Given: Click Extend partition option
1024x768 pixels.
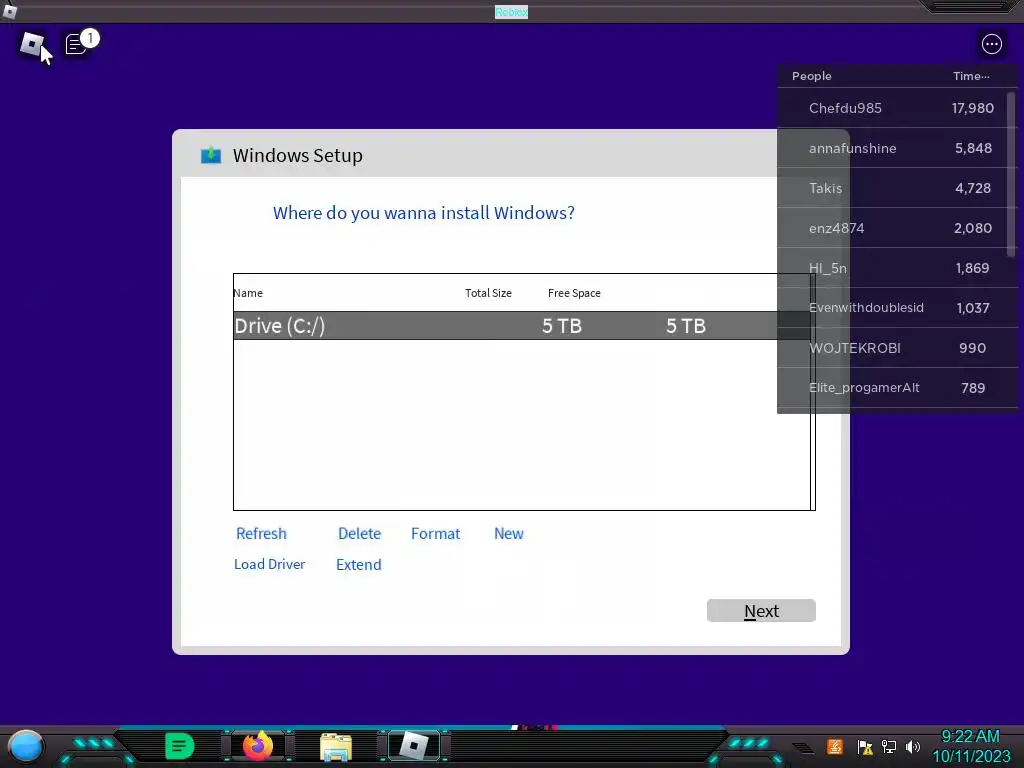Looking at the screenshot, I should [x=359, y=564].
